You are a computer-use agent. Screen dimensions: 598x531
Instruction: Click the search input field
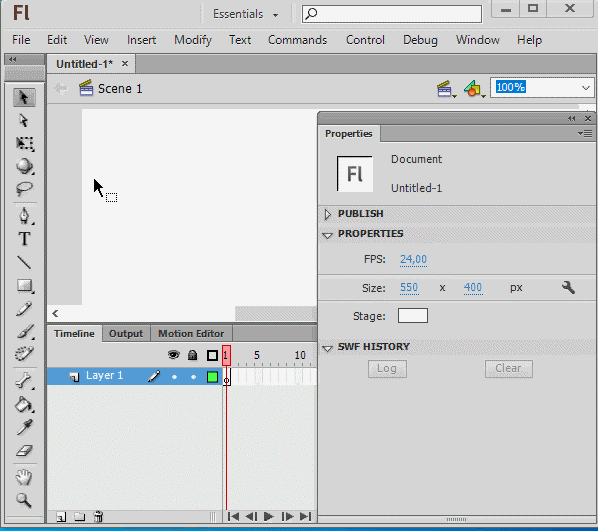tap(392, 14)
